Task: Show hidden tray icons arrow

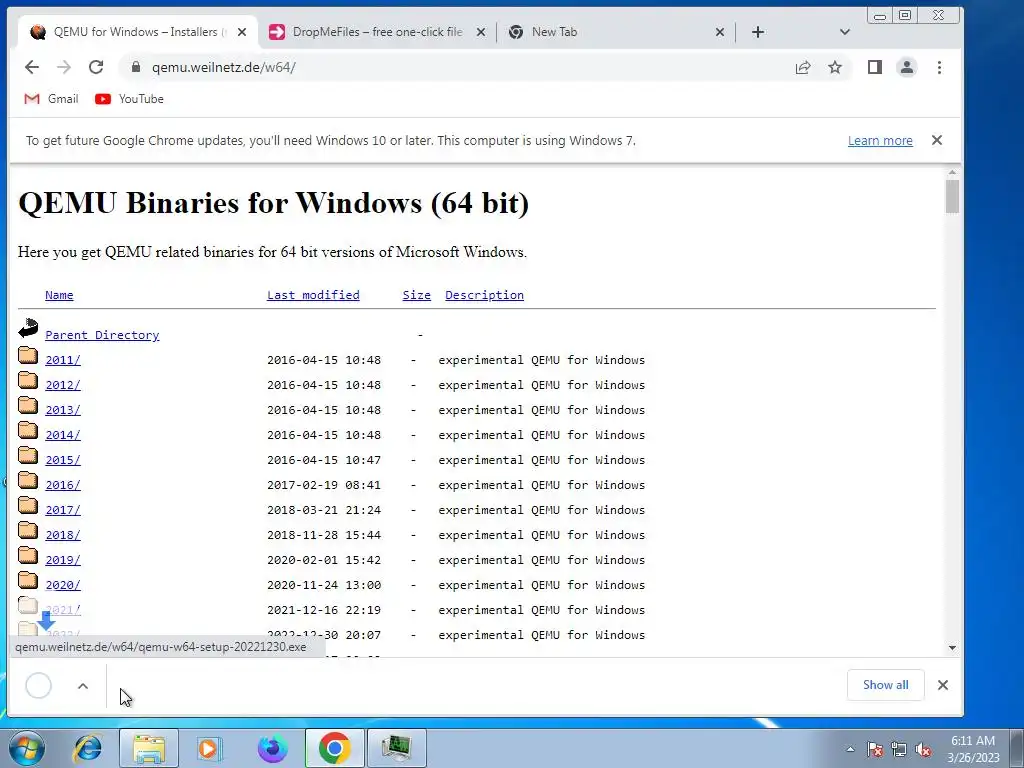Action: (x=850, y=750)
